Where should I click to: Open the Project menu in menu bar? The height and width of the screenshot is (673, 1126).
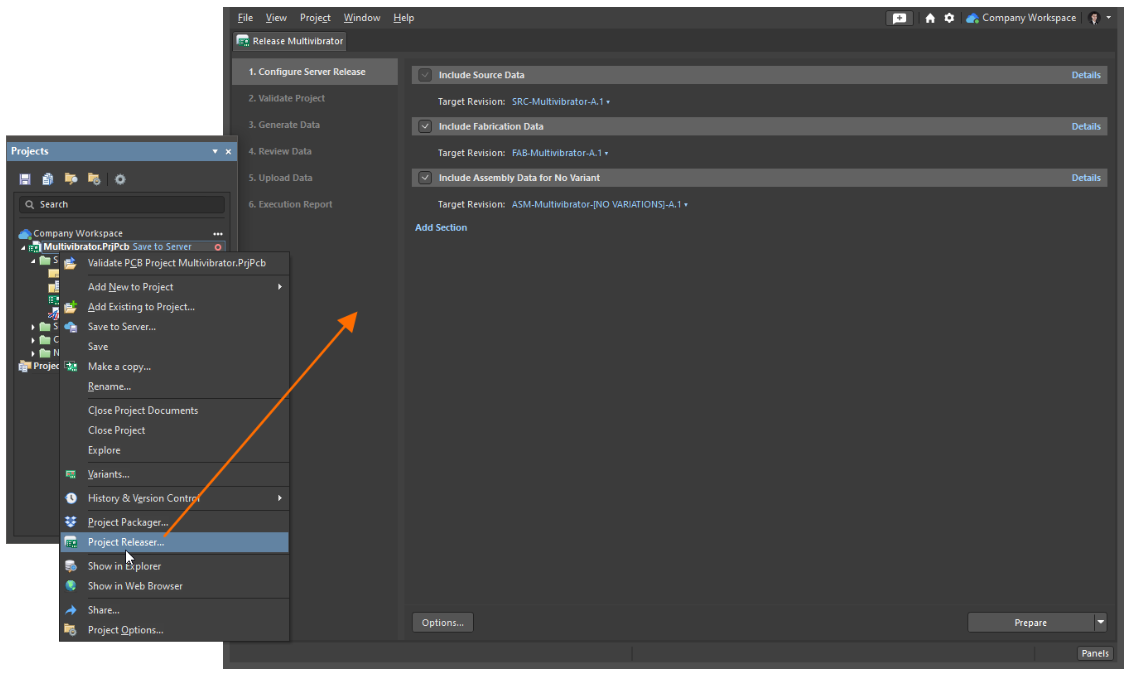pyautogui.click(x=315, y=18)
